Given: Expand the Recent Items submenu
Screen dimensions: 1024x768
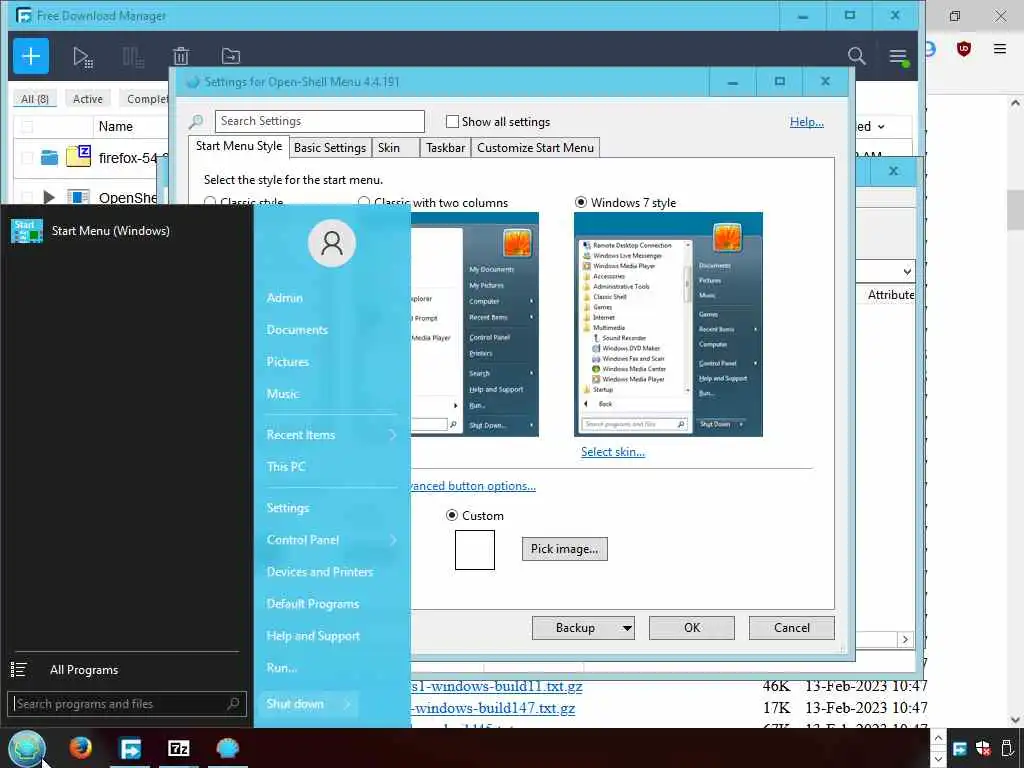Looking at the screenshot, I should pos(392,435).
